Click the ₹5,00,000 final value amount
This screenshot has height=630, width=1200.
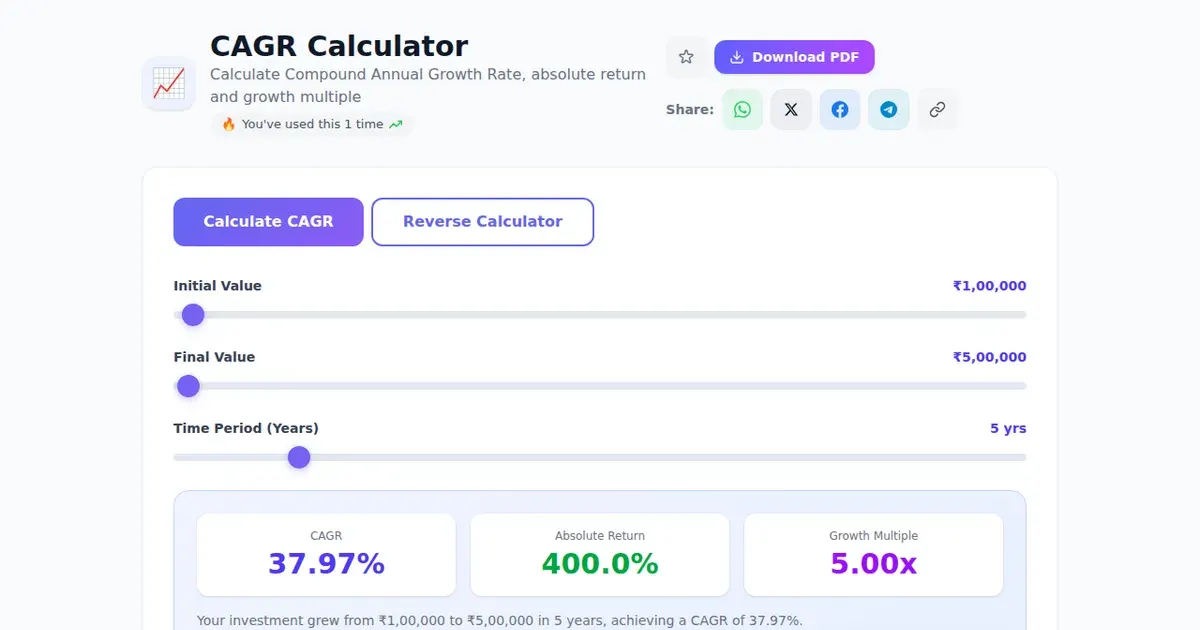pyautogui.click(x=989, y=357)
